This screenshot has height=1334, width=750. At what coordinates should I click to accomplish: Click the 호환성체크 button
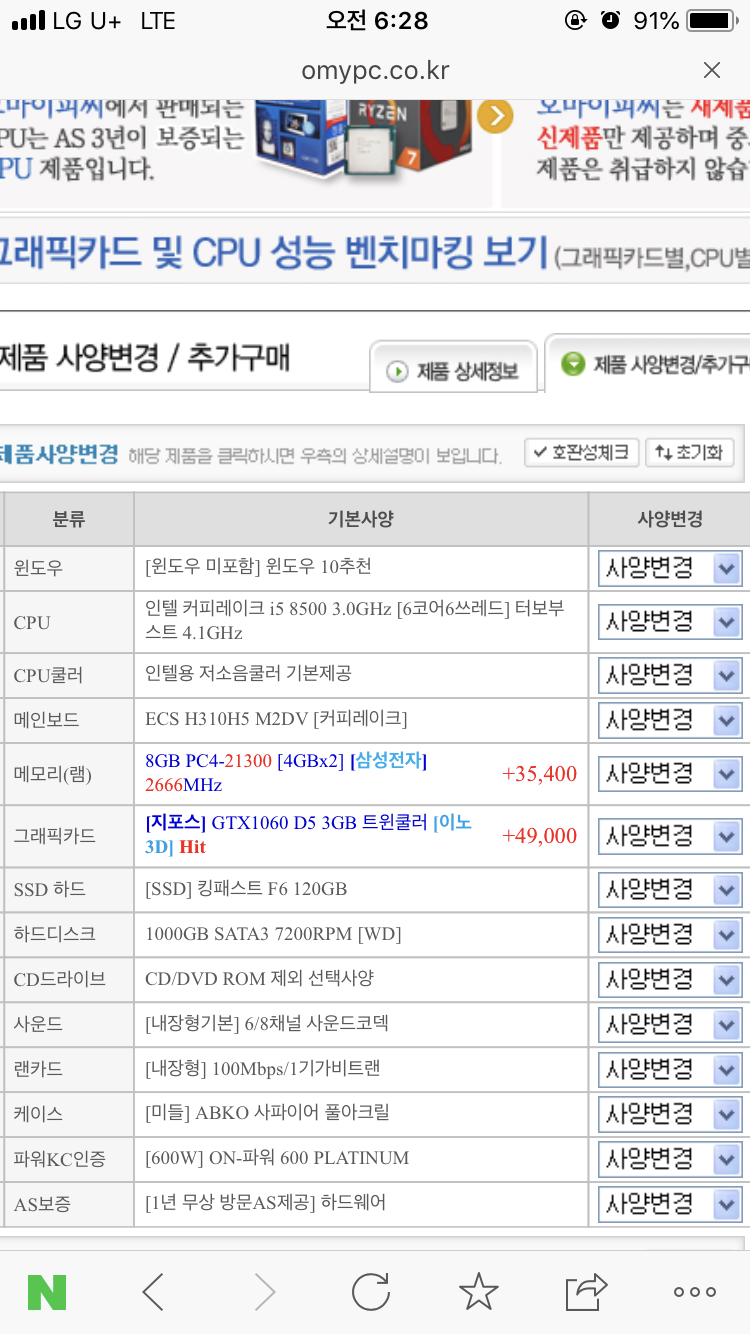point(582,452)
